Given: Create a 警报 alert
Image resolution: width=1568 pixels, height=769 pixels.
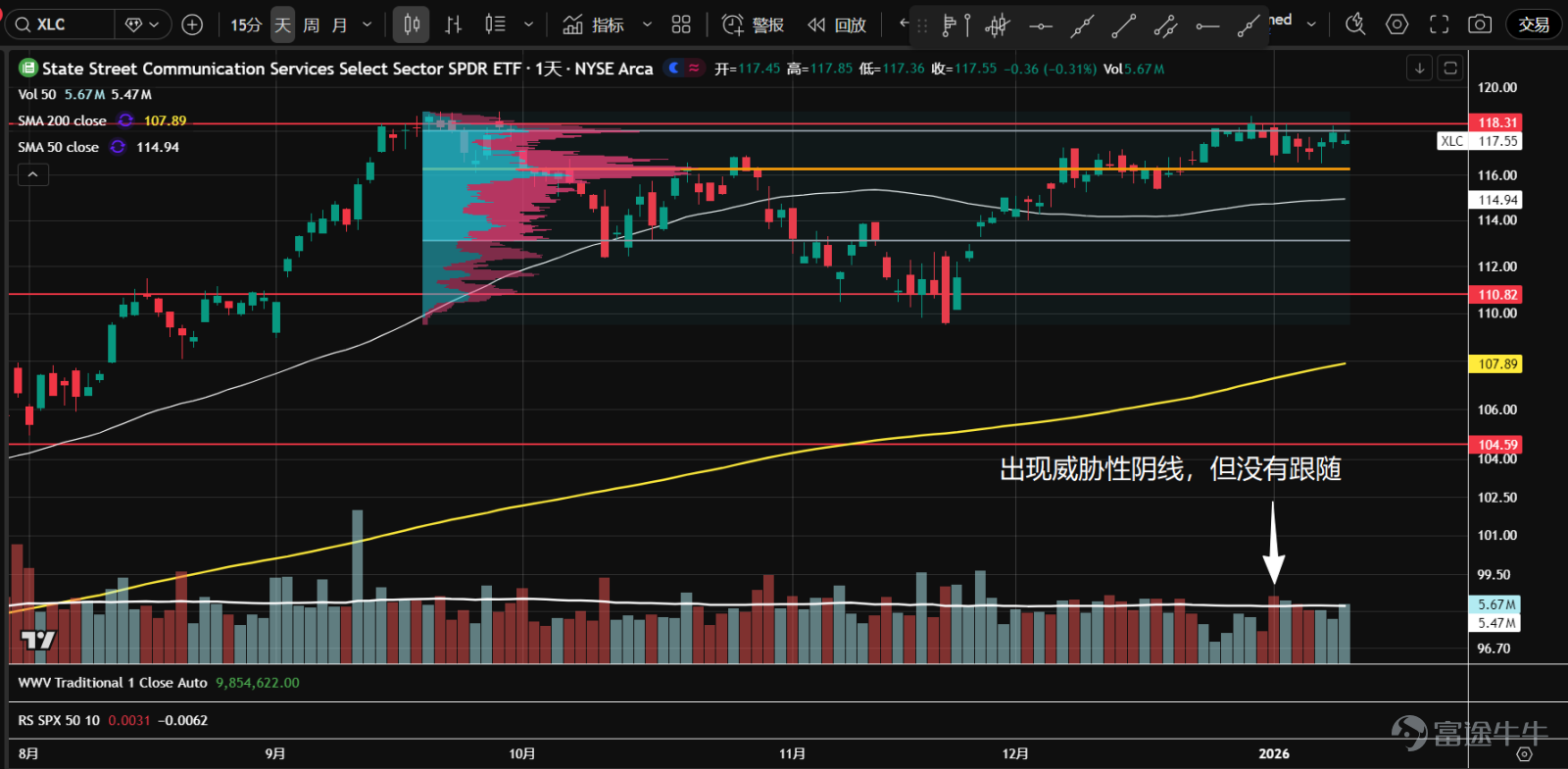Looking at the screenshot, I should coord(753,24).
